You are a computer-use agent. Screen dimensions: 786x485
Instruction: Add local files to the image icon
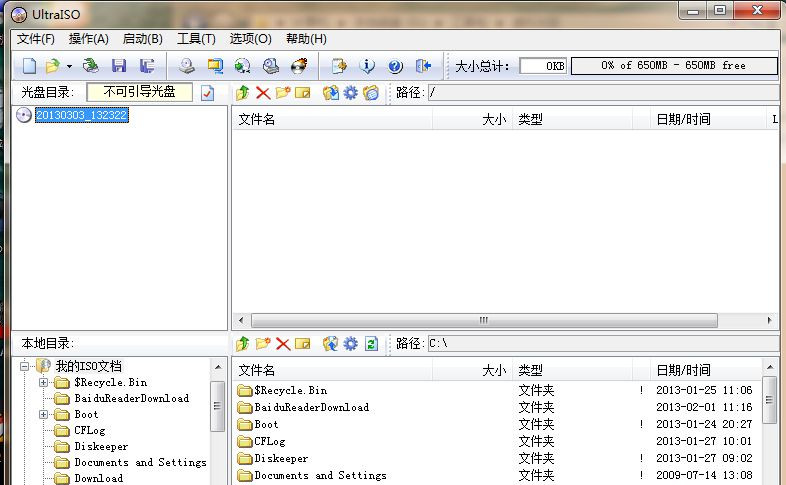(330, 344)
